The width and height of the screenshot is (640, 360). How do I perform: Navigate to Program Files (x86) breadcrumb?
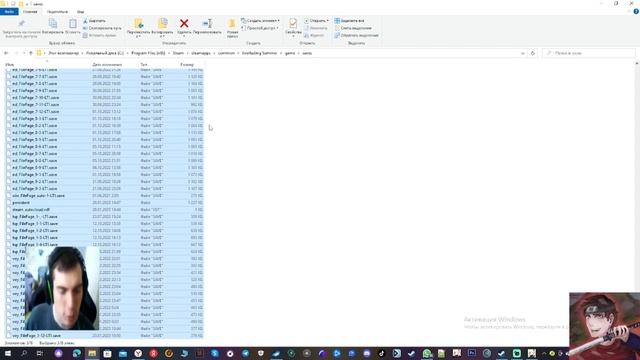point(148,53)
